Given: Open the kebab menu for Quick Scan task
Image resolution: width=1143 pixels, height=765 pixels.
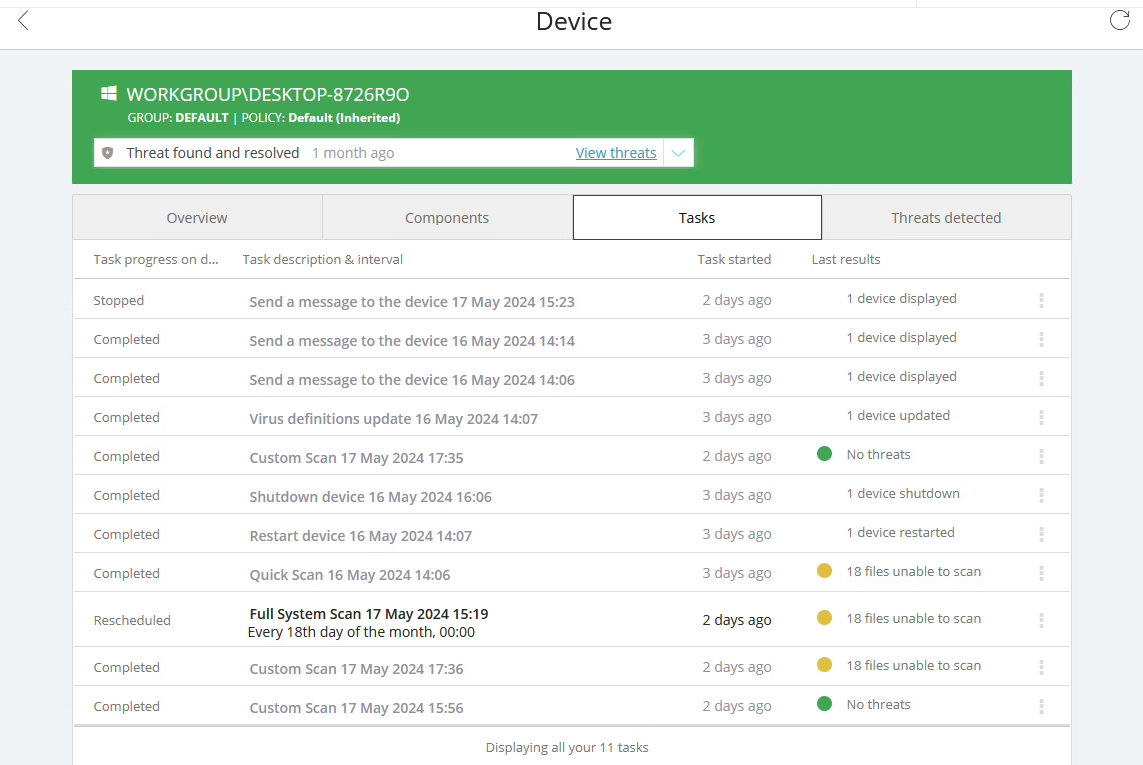Looking at the screenshot, I should pos(1041,571).
